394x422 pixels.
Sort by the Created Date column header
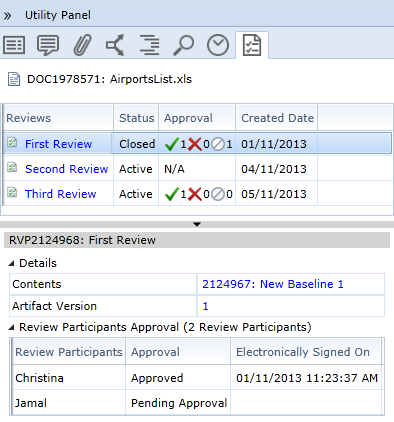click(x=277, y=118)
